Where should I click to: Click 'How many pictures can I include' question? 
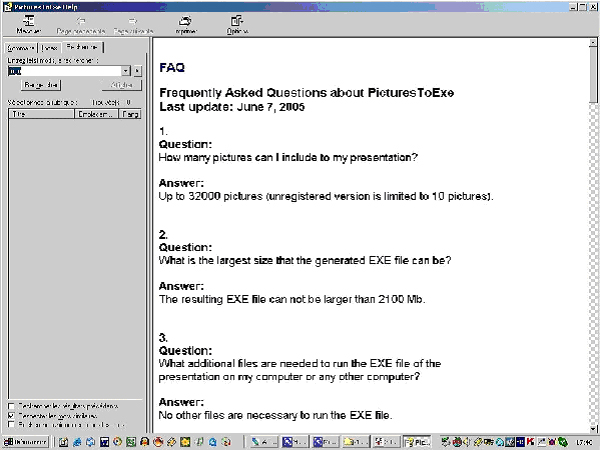point(288,158)
